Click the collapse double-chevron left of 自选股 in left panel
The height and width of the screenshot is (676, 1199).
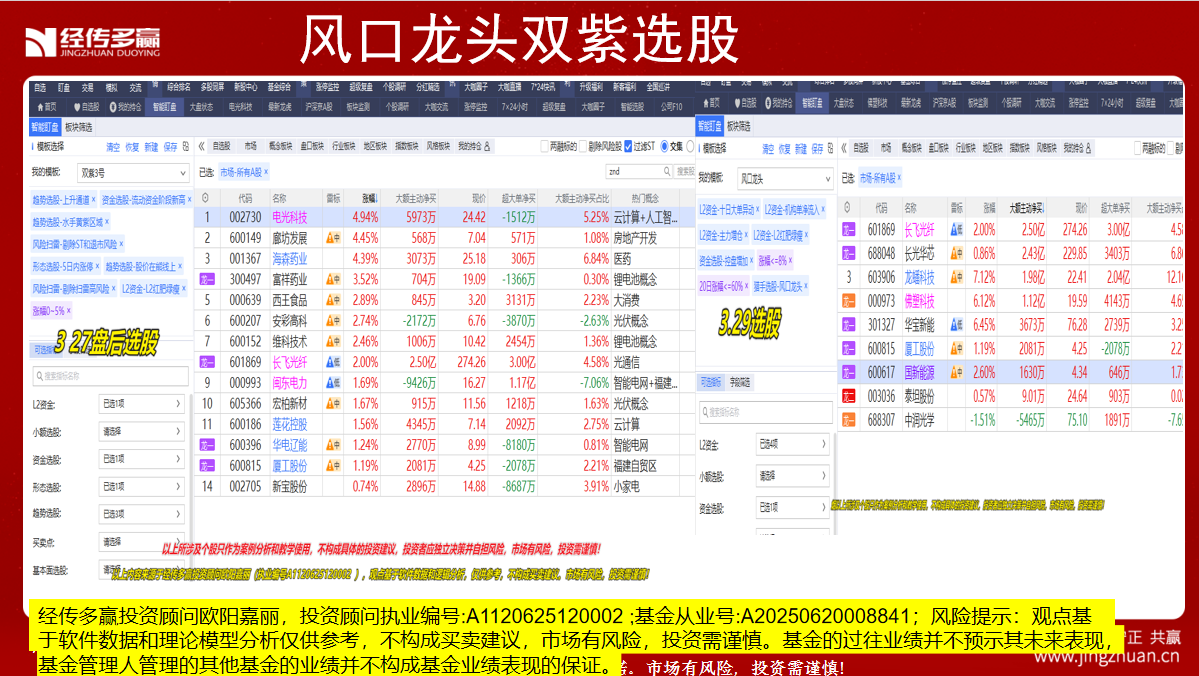click(201, 146)
